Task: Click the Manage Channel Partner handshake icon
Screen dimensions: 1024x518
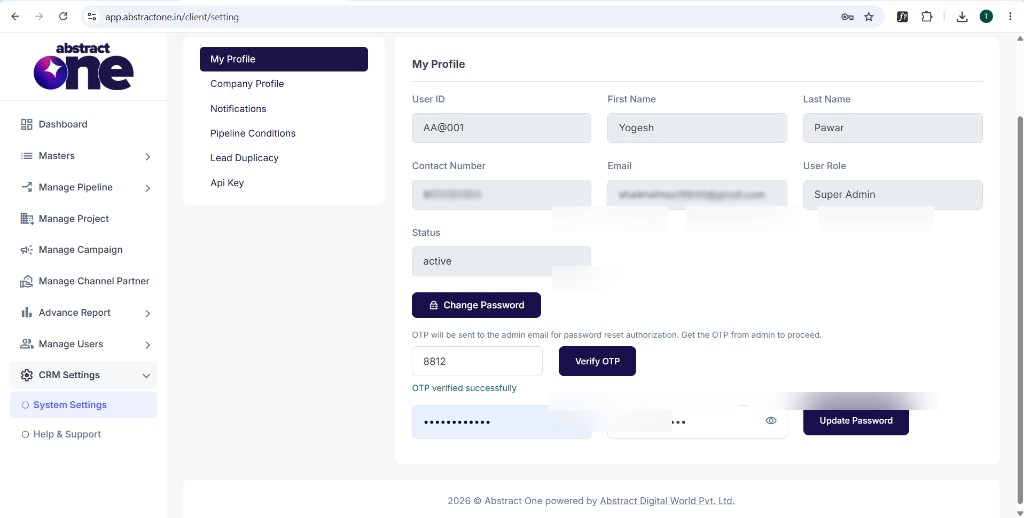Action: [27, 281]
